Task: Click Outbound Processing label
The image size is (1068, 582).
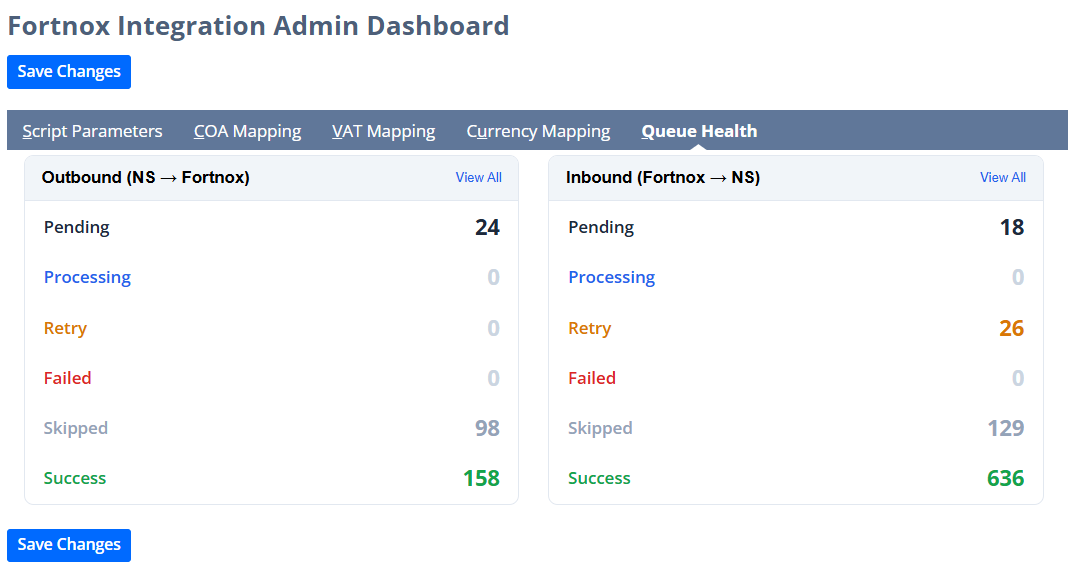Action: pyautogui.click(x=87, y=277)
